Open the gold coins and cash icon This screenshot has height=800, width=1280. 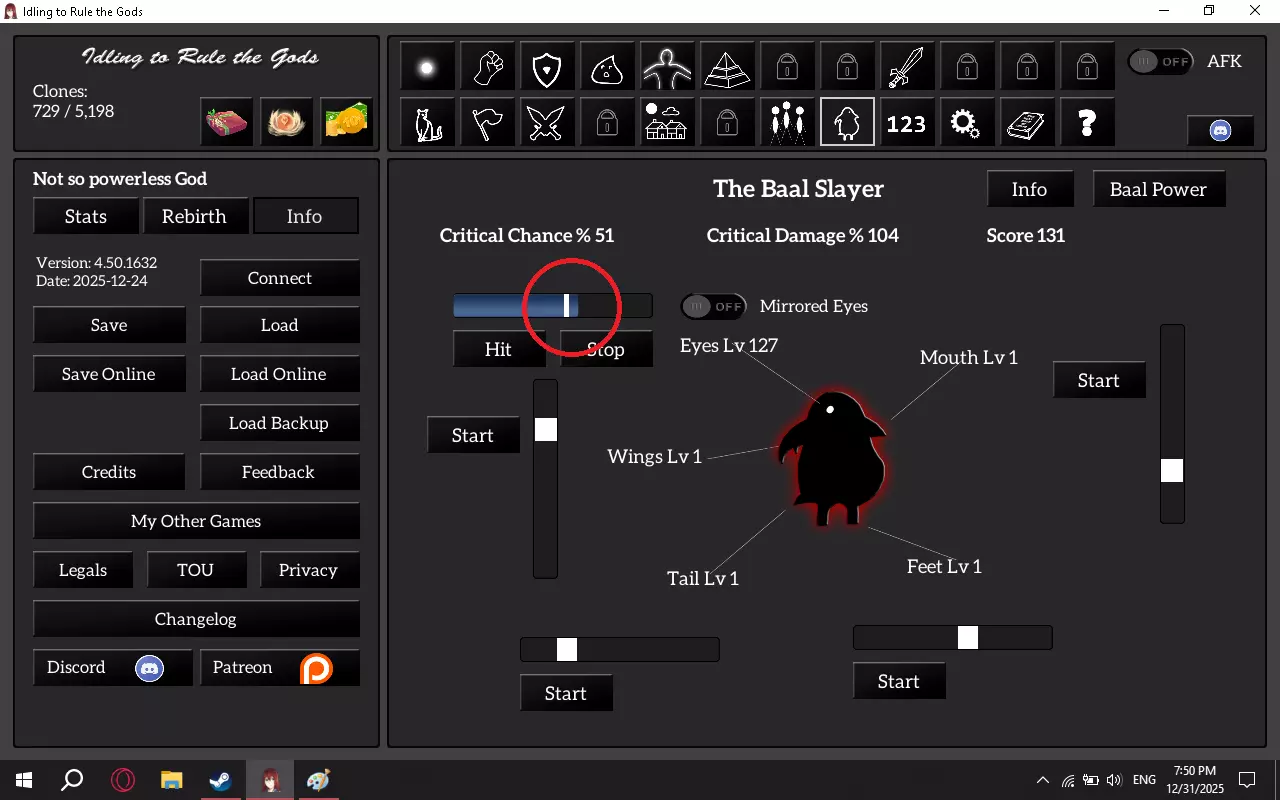(346, 123)
